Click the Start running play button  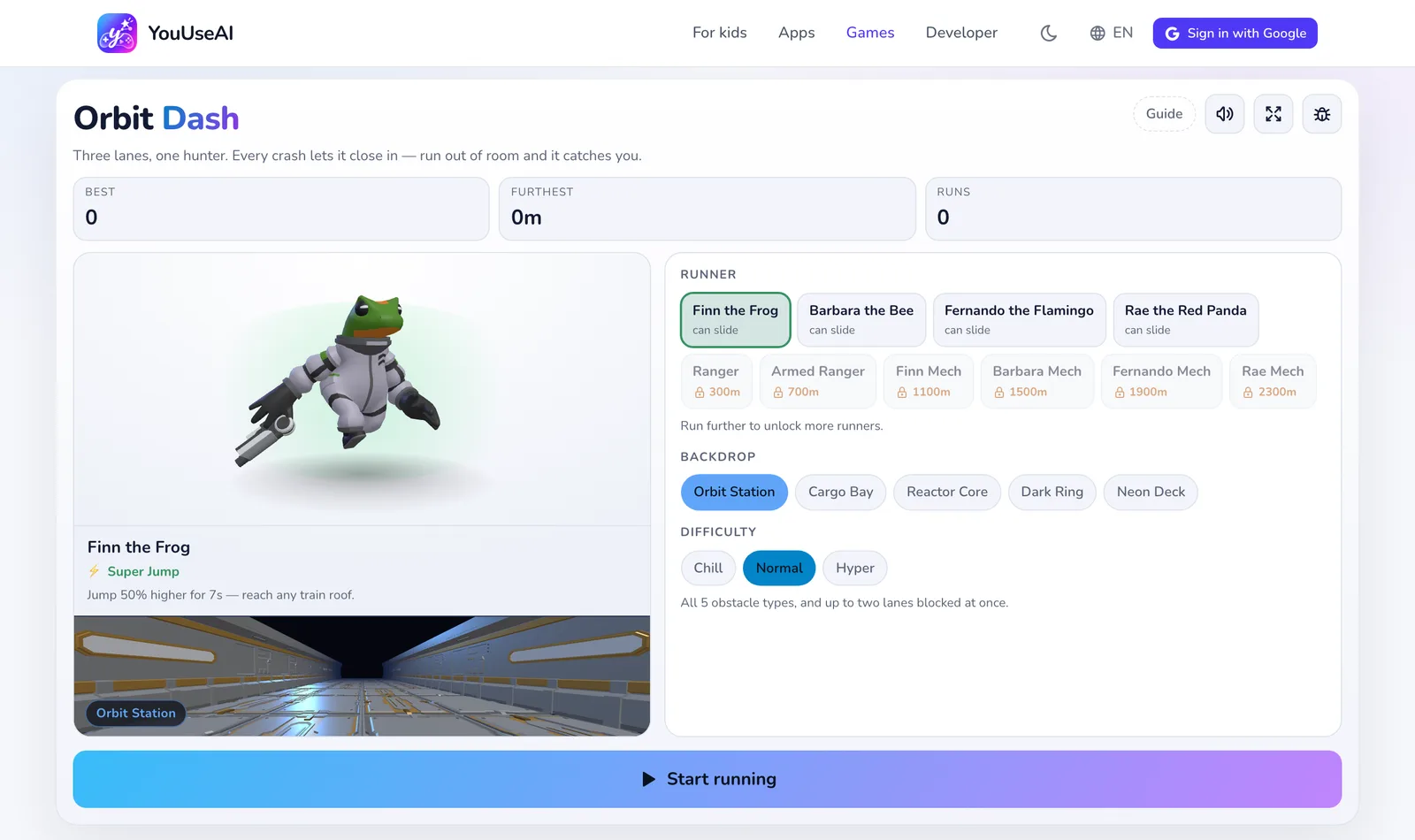click(x=707, y=779)
